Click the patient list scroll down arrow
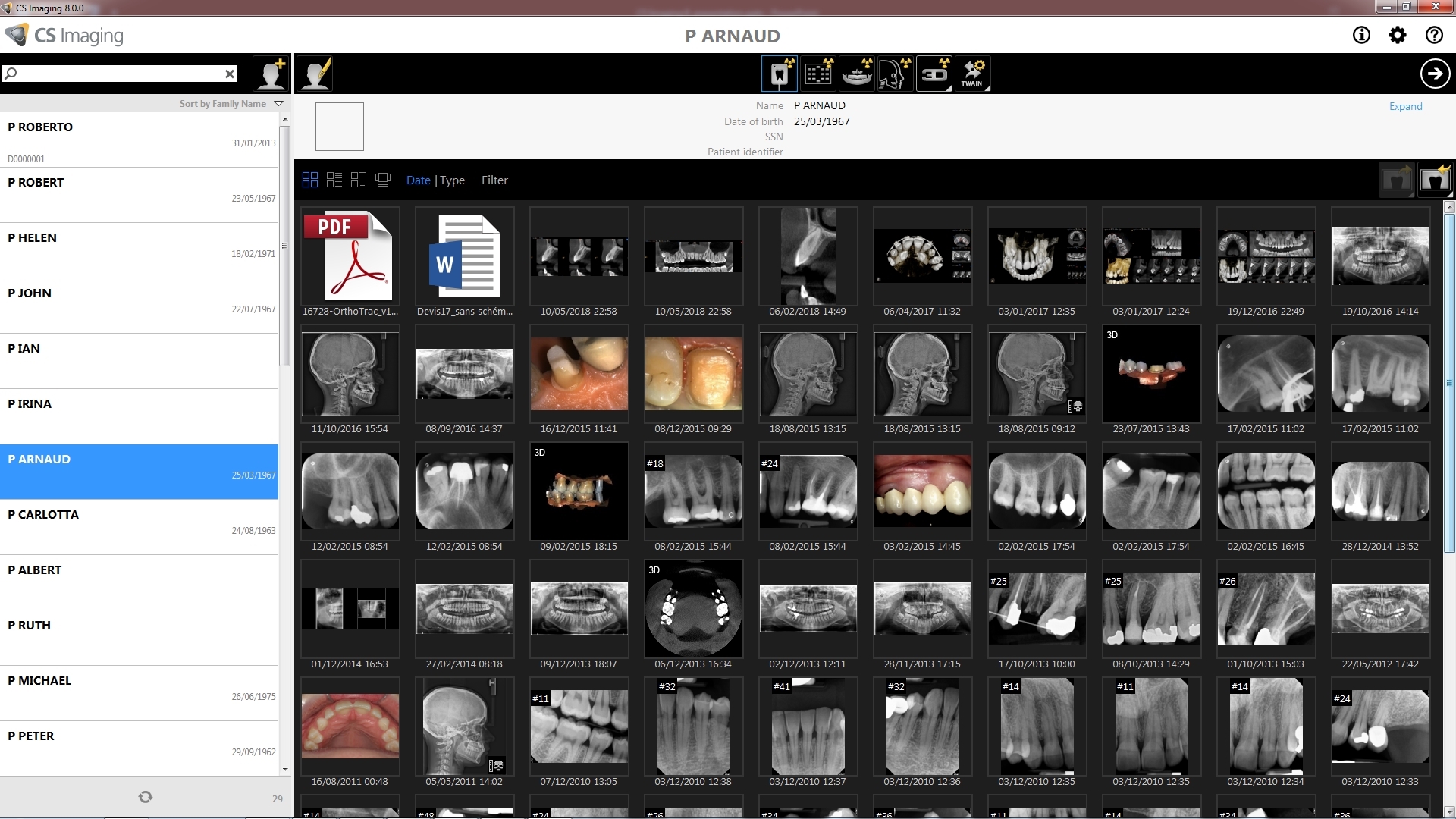Screen dimensions: 1456x819 tap(285, 770)
